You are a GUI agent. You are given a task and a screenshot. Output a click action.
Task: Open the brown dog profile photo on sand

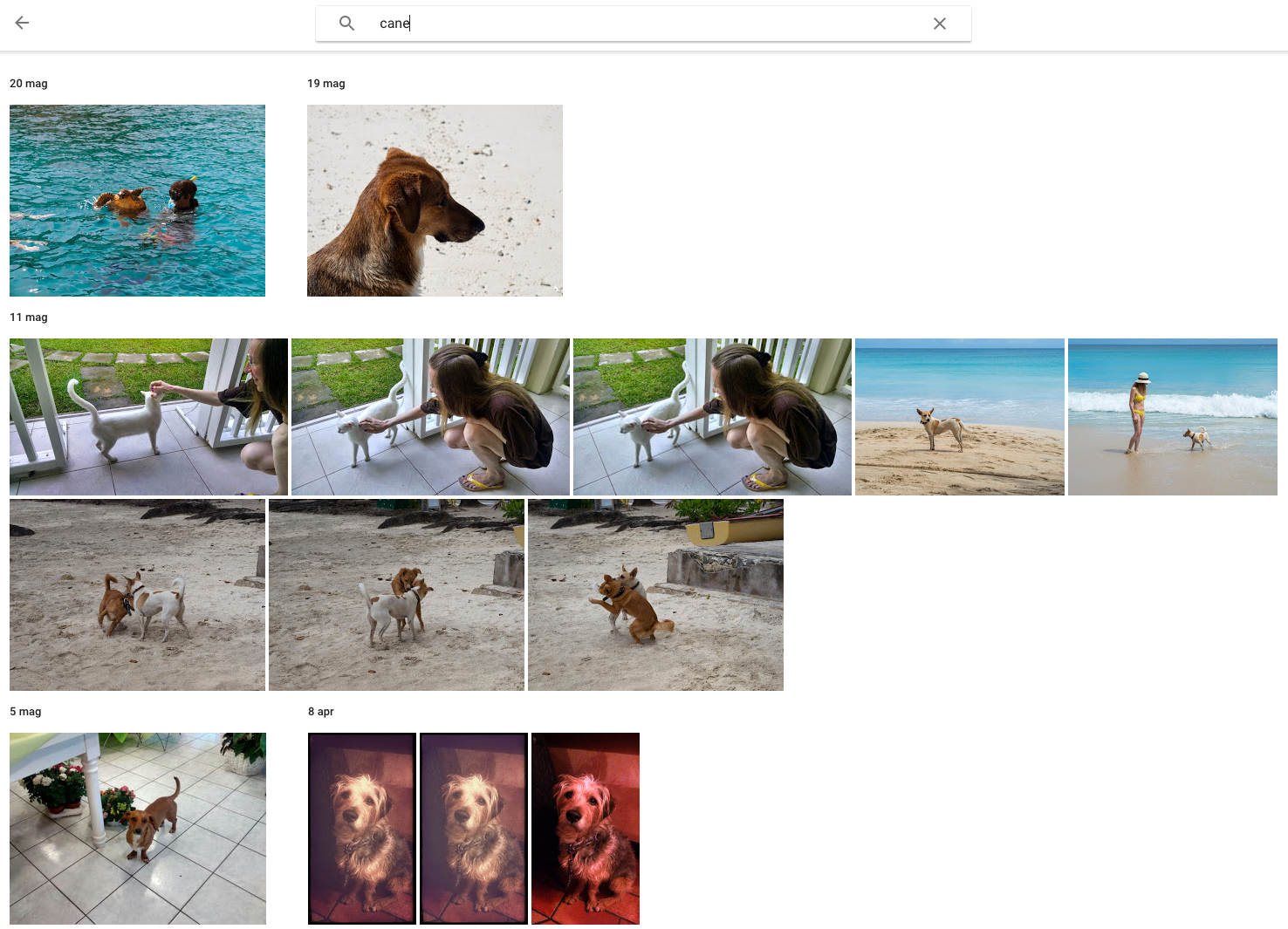435,201
